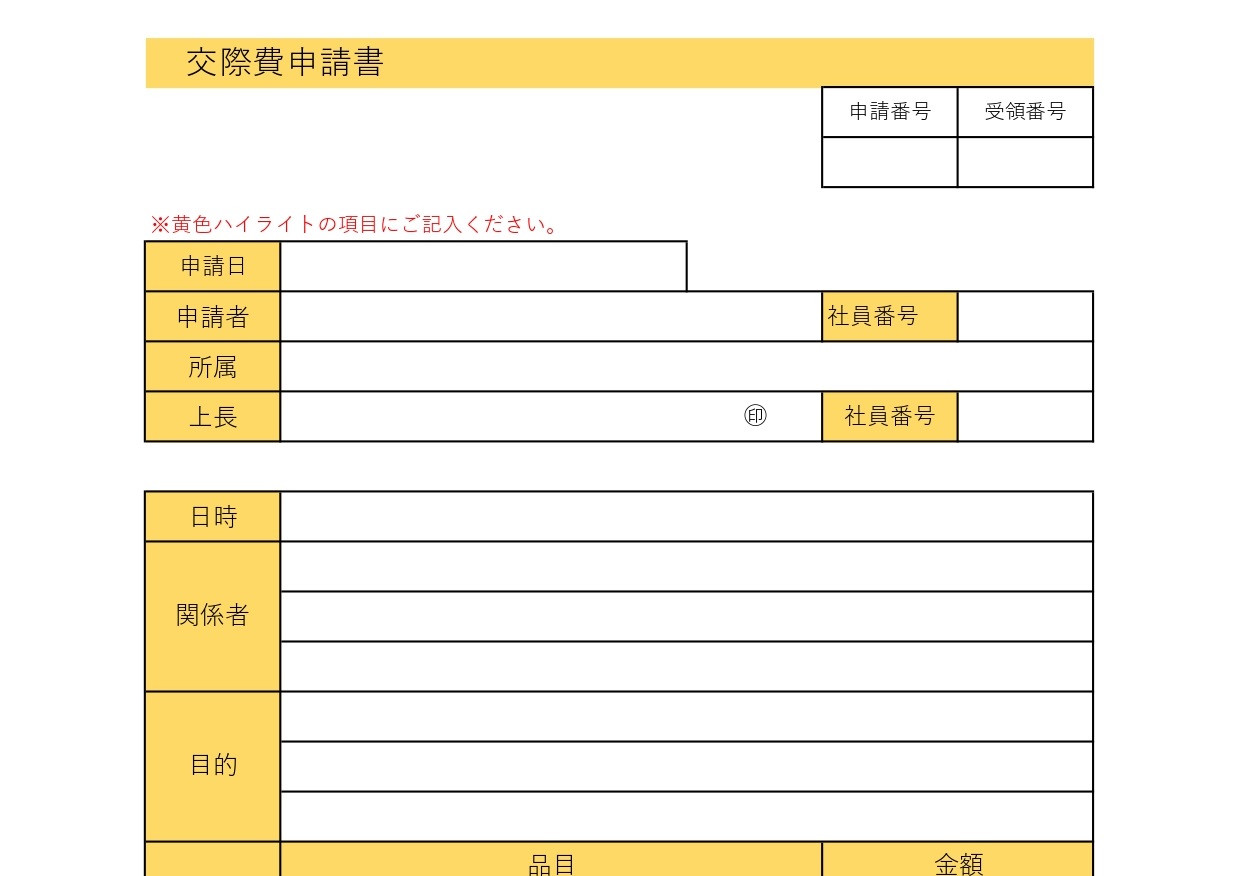Click the first empty row beside 目的
This screenshot has width=1240, height=876.
click(x=687, y=715)
